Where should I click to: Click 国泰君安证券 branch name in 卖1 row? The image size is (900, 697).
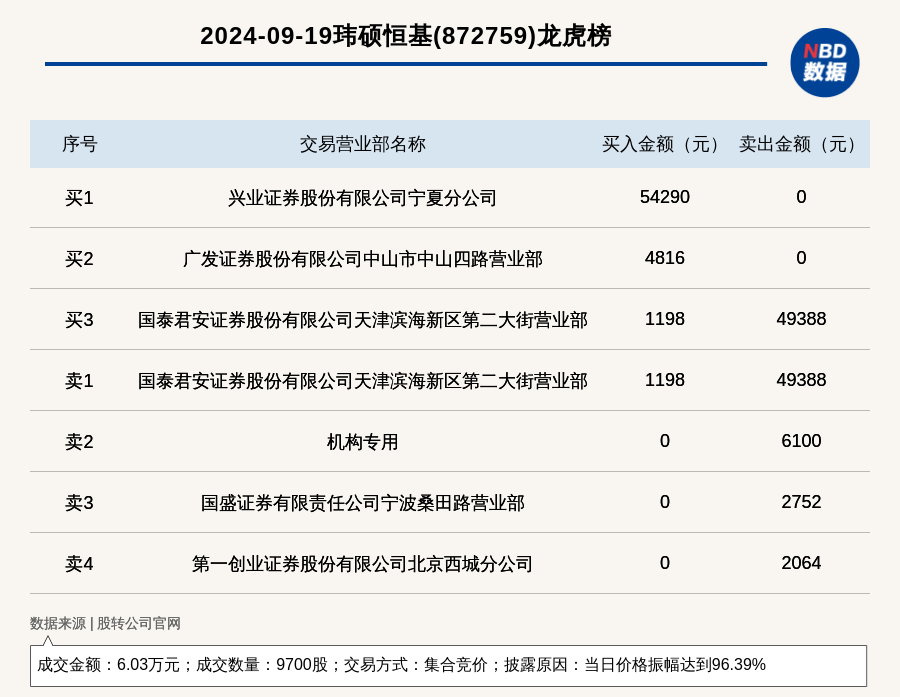click(363, 381)
